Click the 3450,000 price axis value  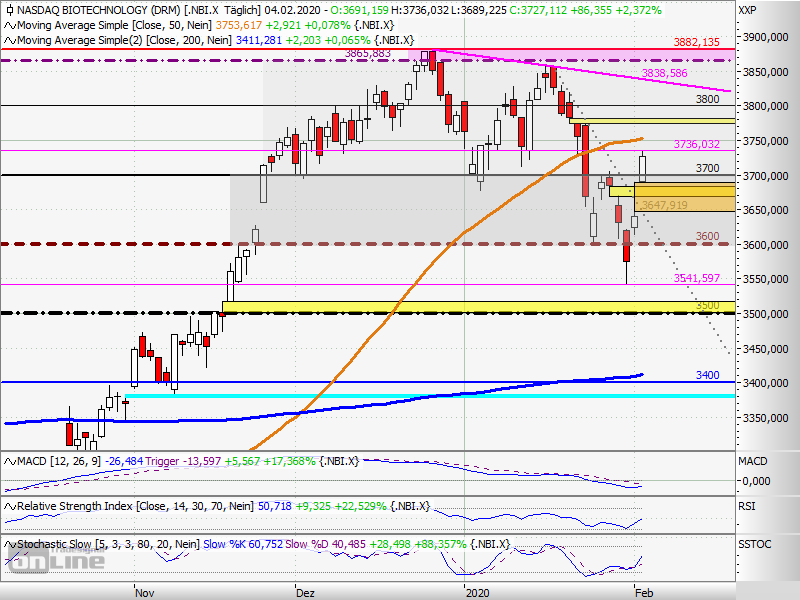[765, 349]
